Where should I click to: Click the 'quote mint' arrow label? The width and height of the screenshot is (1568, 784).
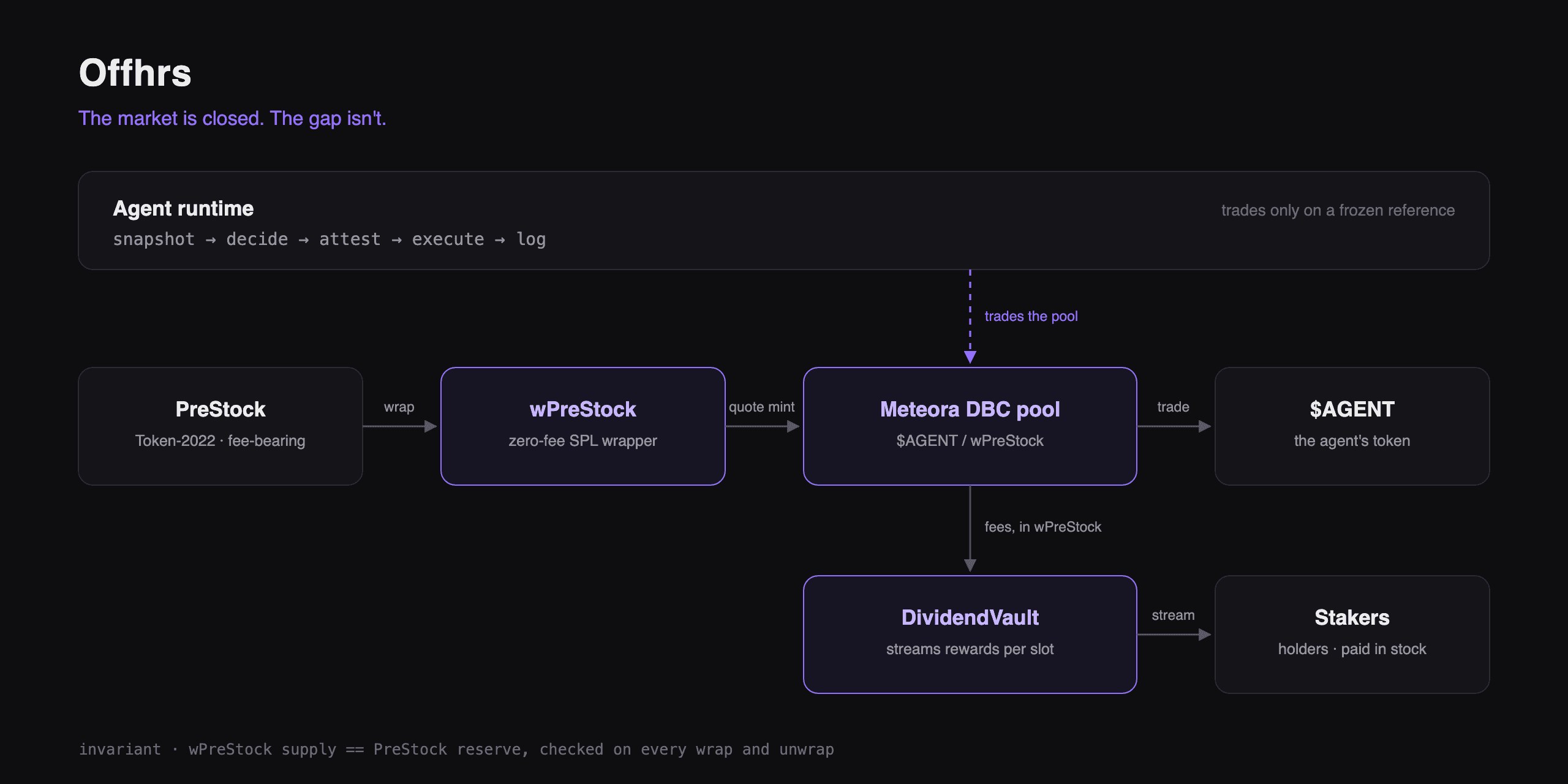761,407
